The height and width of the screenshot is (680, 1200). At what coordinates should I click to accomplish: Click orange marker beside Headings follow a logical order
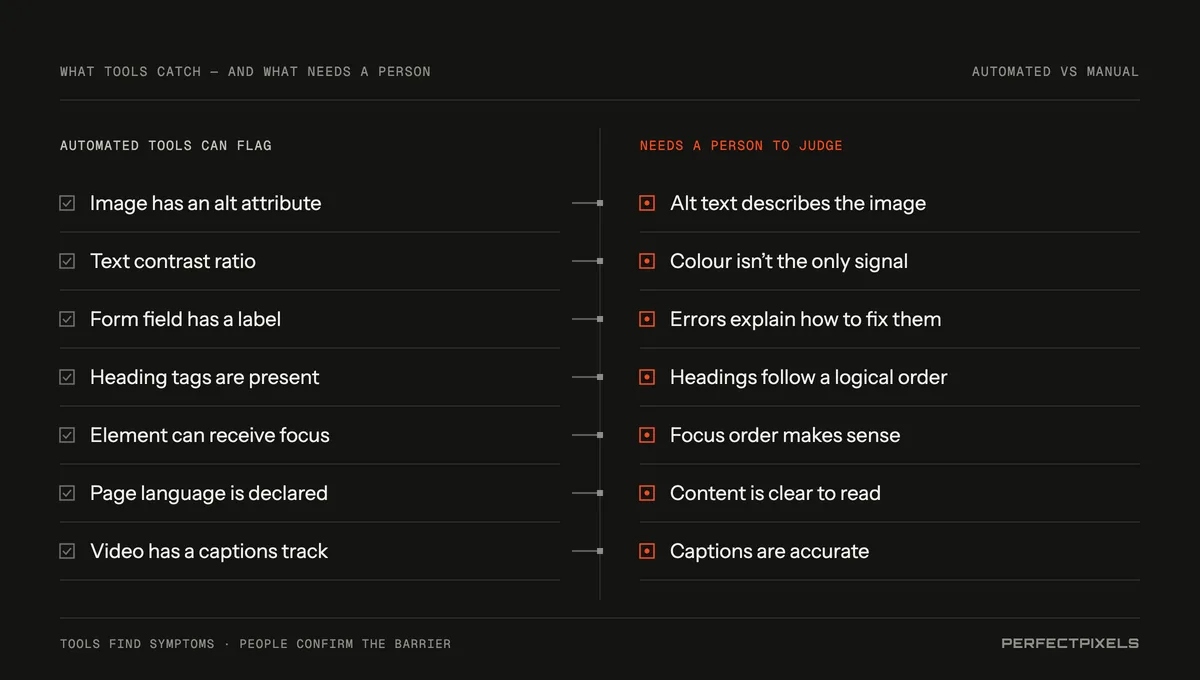647,377
